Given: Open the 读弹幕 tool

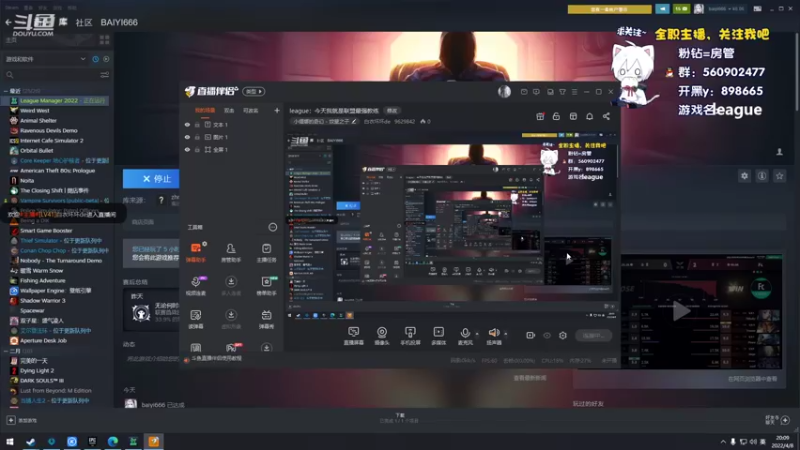Looking at the screenshot, I should click(196, 319).
